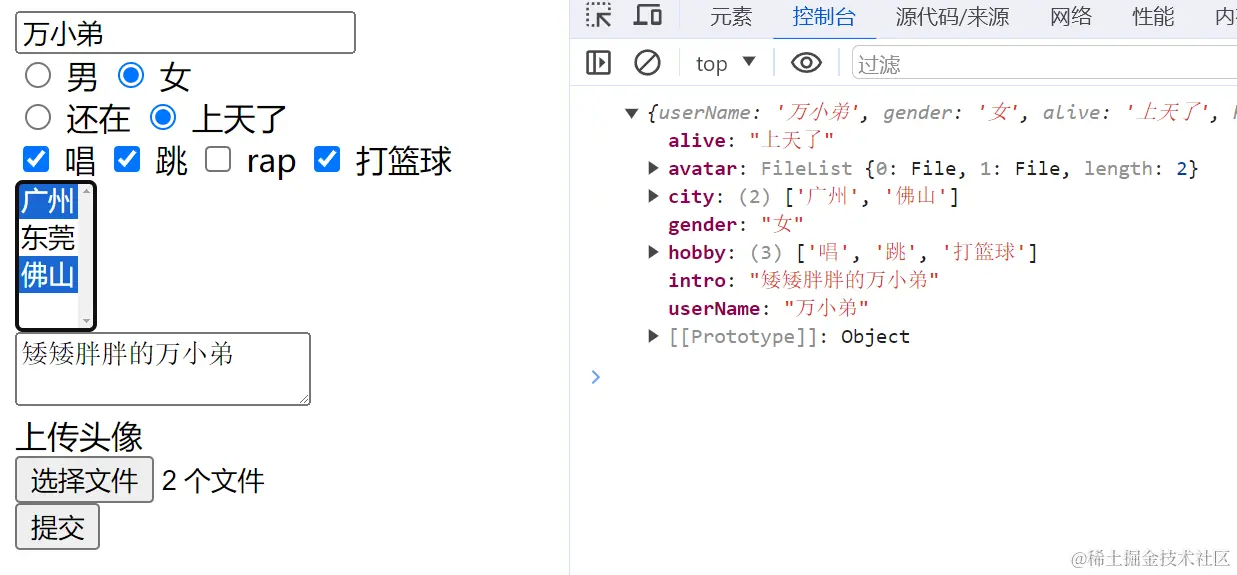The width and height of the screenshot is (1237, 575).
Task: Click the 选择文件 button
Action: click(x=84, y=480)
